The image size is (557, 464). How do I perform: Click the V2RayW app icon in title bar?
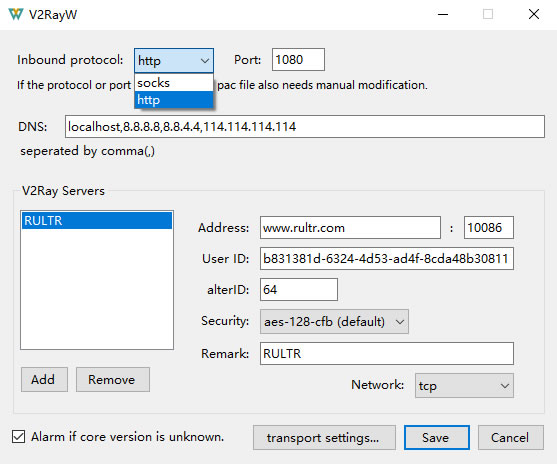tap(16, 14)
